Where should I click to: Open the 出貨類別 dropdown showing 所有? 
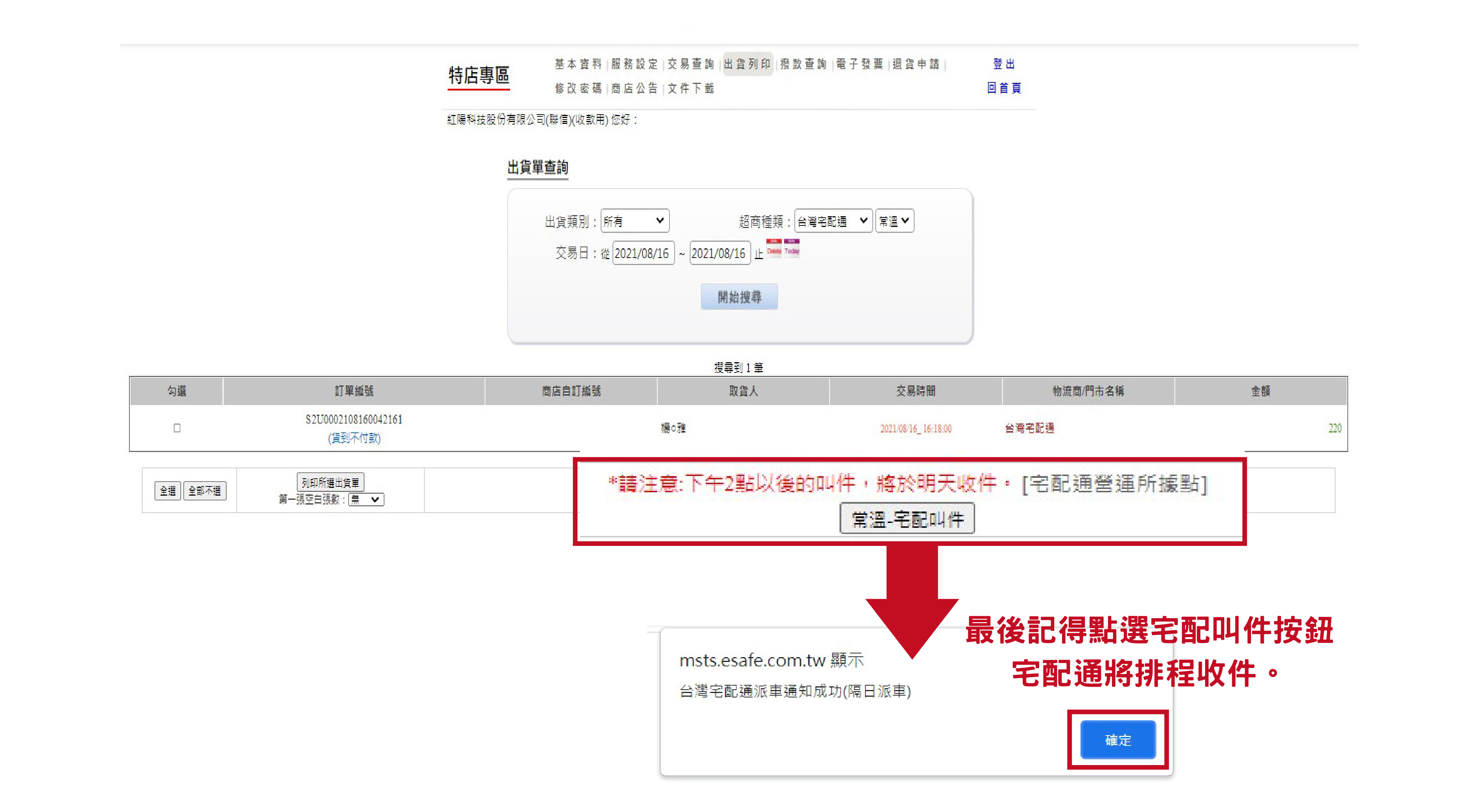(634, 221)
